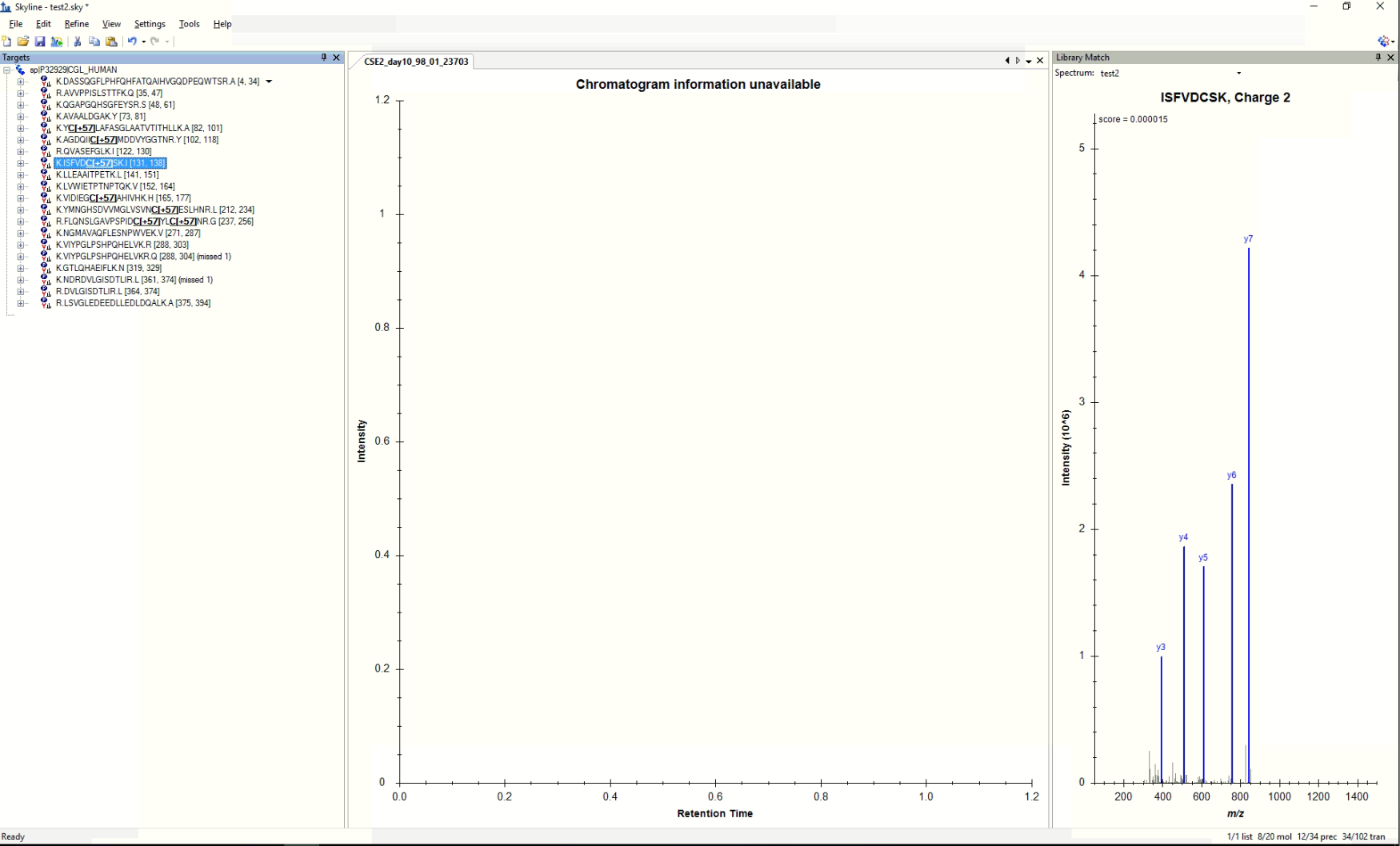Open the undo history dropdown arrow

tap(144, 42)
